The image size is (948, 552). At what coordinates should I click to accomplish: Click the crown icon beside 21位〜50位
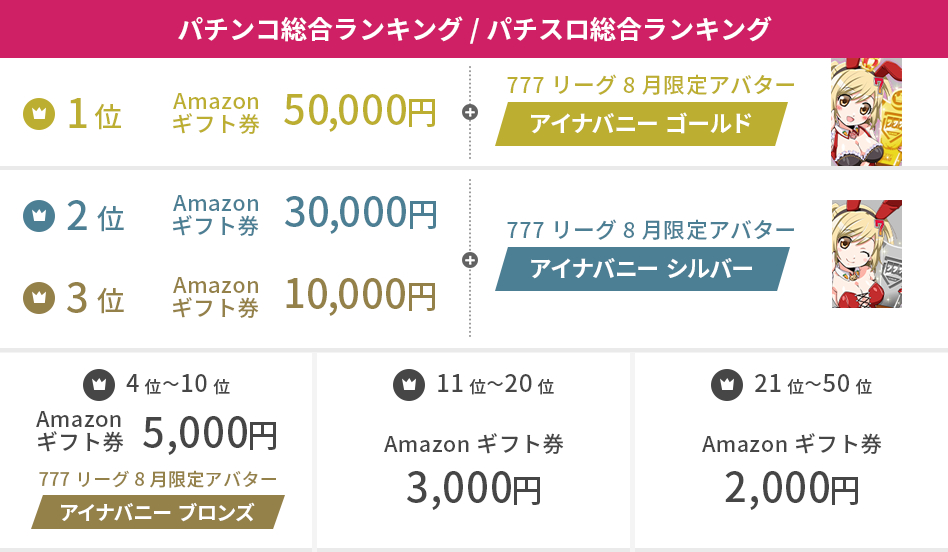pos(727,384)
